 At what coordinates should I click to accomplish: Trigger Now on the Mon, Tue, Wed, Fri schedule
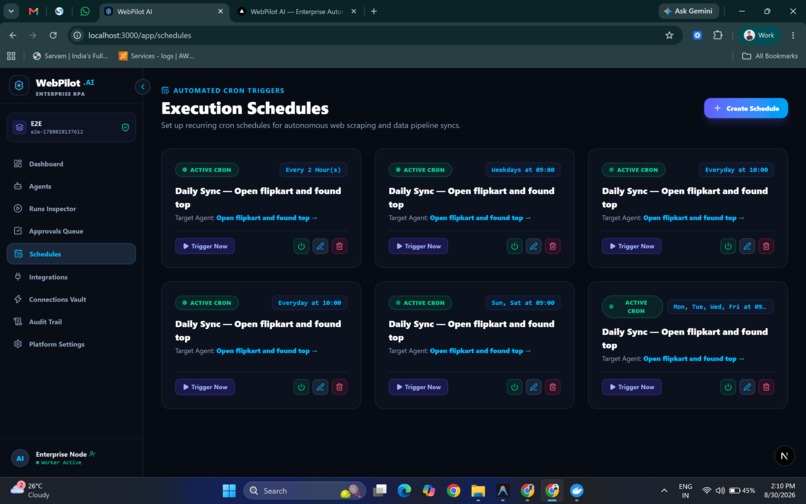click(x=632, y=387)
